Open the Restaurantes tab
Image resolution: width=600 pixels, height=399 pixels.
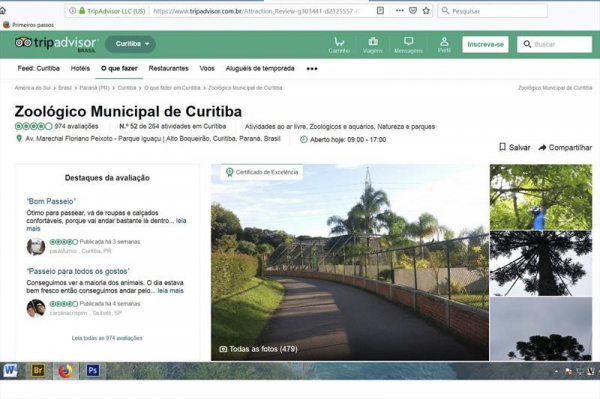168,68
